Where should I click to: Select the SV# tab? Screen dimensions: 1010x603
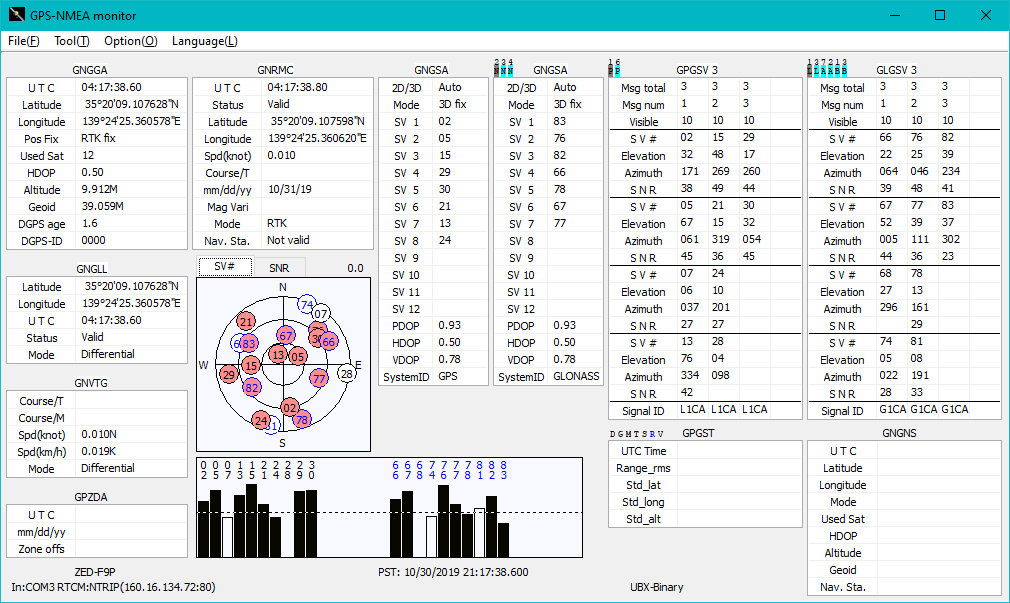pos(224,267)
